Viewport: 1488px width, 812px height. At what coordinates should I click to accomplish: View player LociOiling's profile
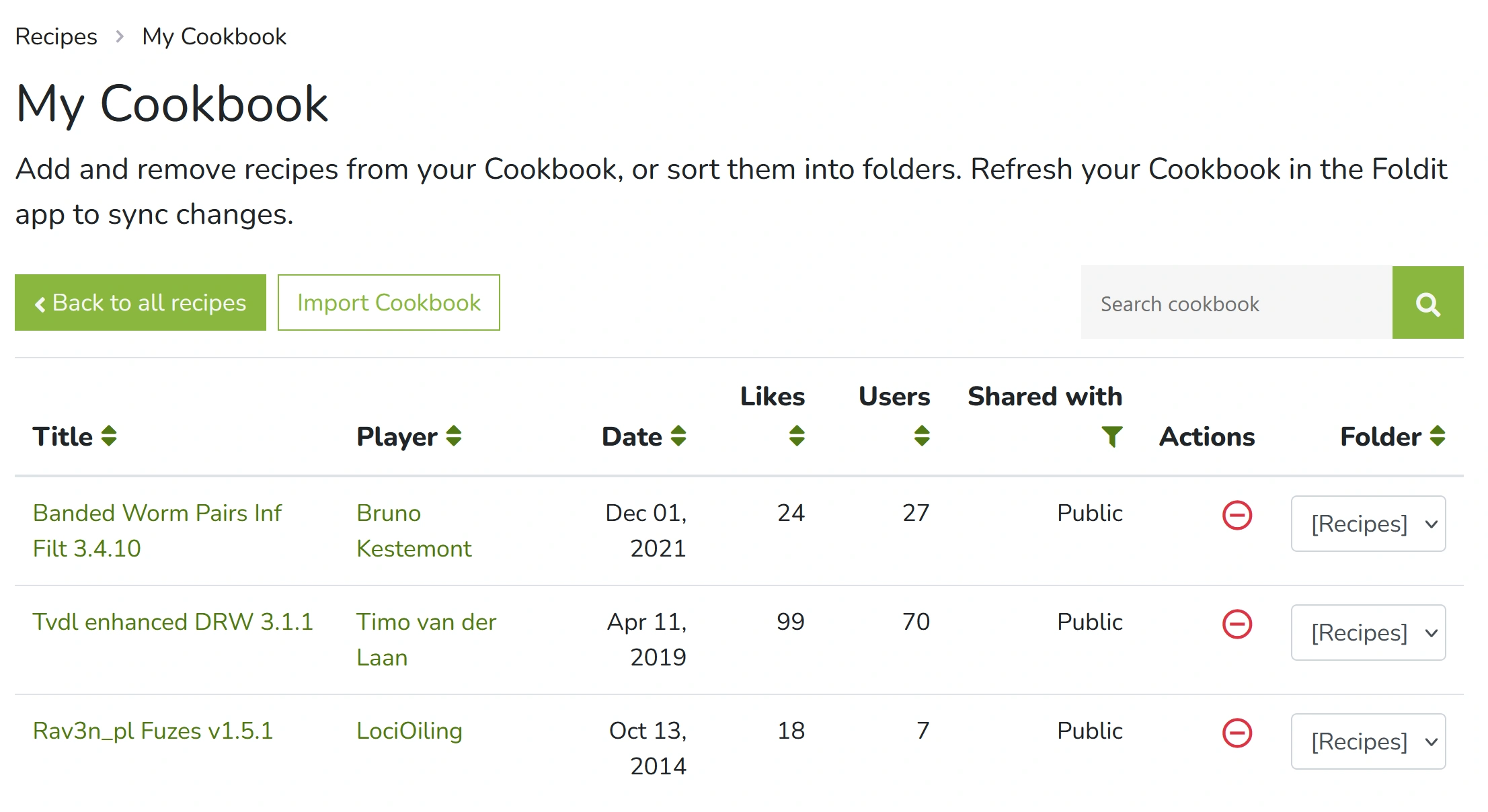pyautogui.click(x=409, y=731)
